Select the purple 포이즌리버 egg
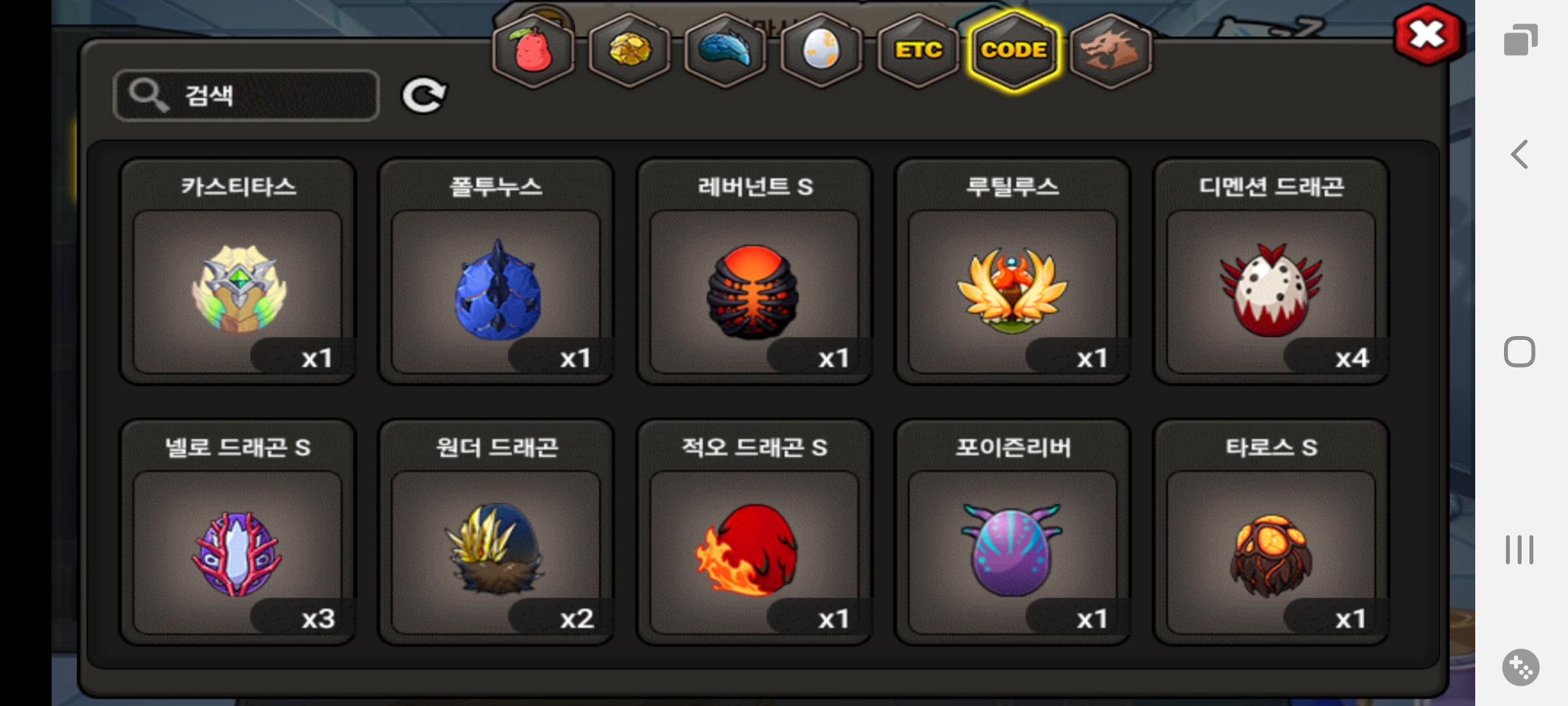 click(x=1012, y=532)
